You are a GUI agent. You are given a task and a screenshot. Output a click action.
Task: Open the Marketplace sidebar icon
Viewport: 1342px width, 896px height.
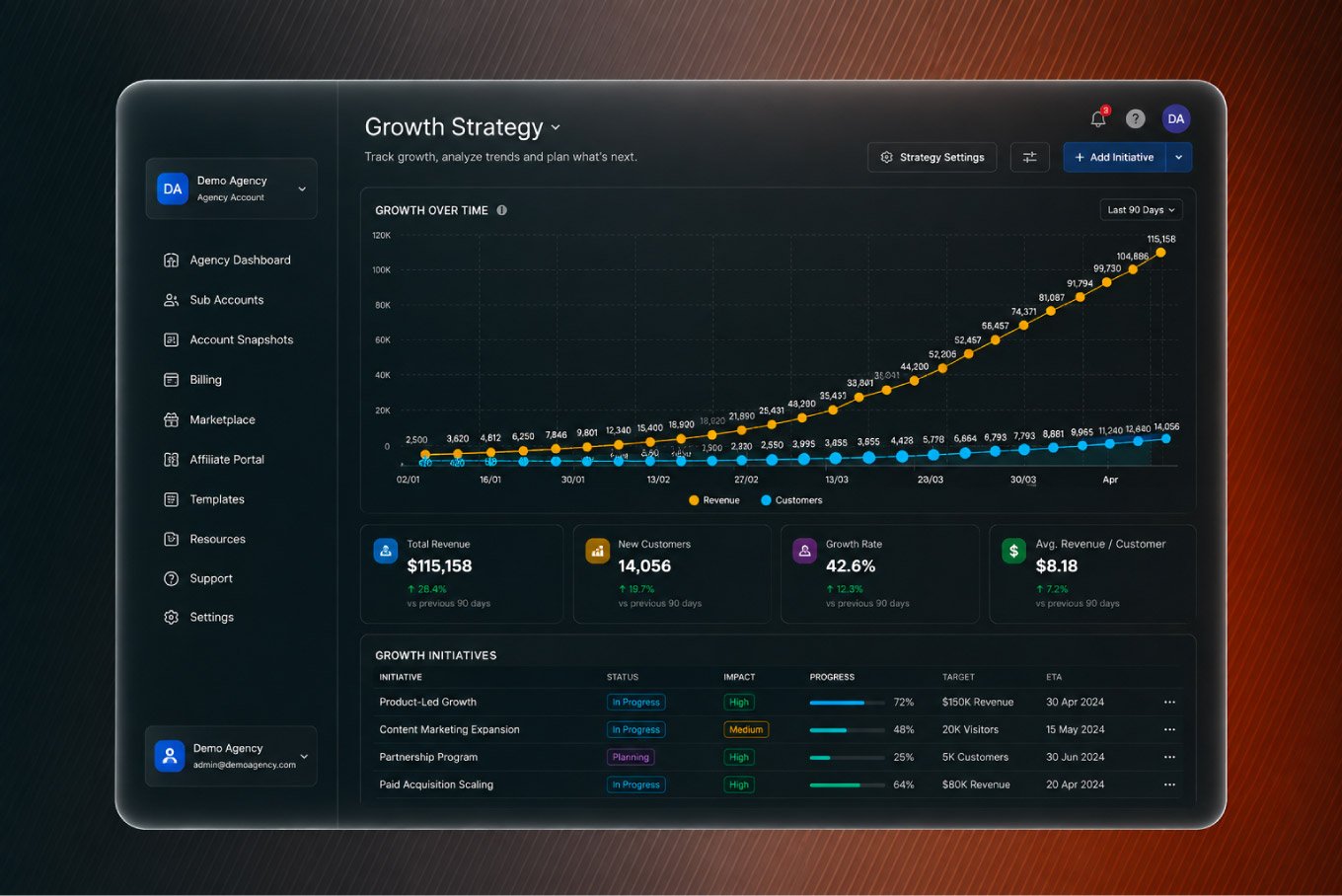(x=171, y=419)
